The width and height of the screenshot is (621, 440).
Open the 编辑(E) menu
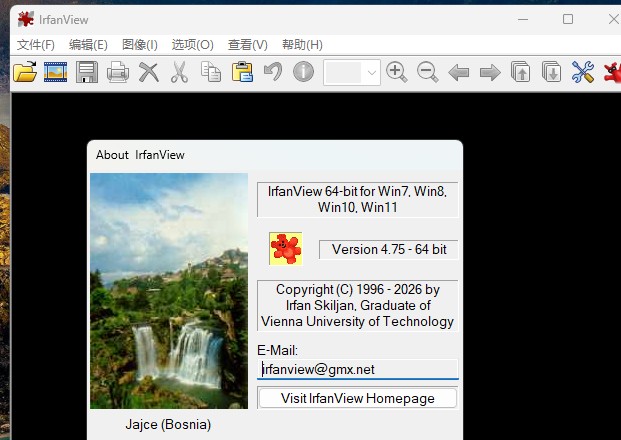click(x=88, y=45)
